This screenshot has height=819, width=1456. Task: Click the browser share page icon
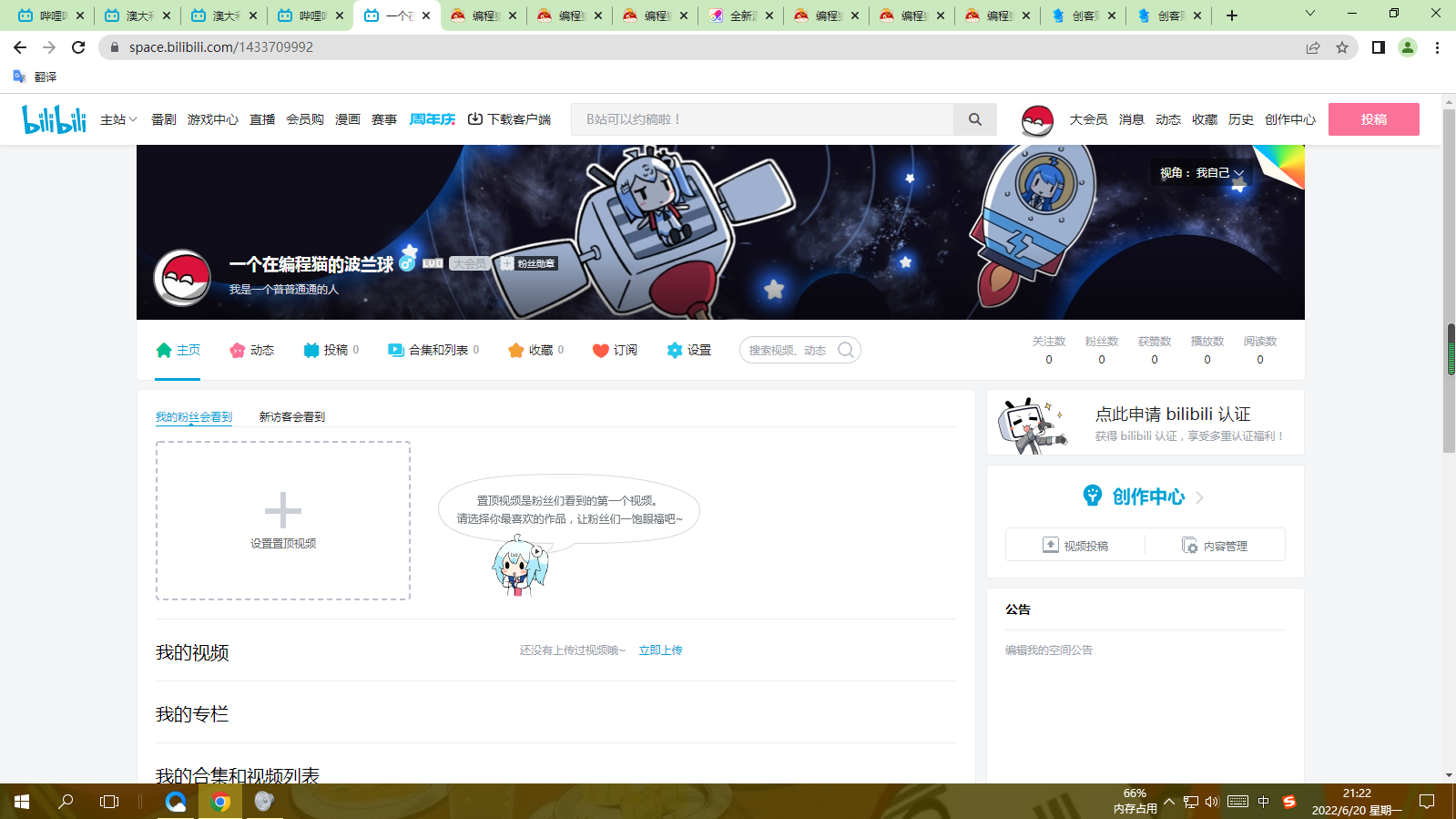click(x=1313, y=47)
